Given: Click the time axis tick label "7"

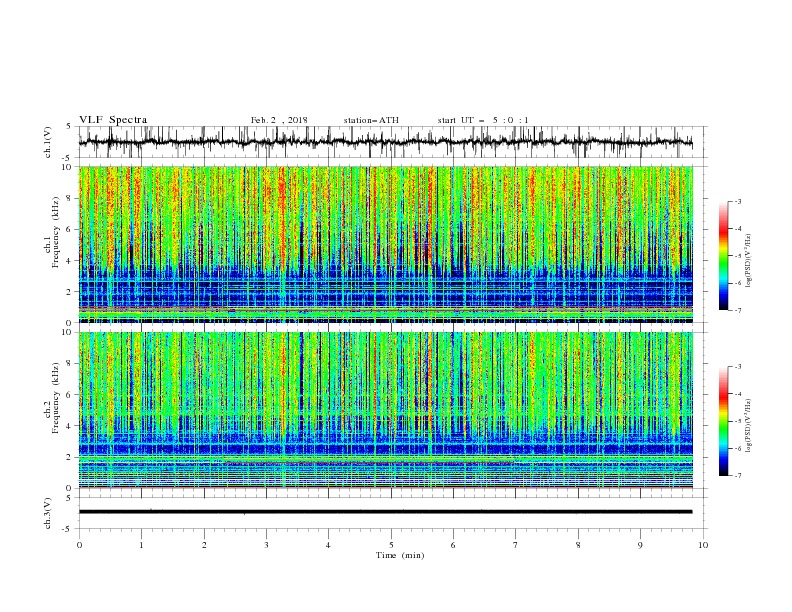Looking at the screenshot, I should pos(516,545).
